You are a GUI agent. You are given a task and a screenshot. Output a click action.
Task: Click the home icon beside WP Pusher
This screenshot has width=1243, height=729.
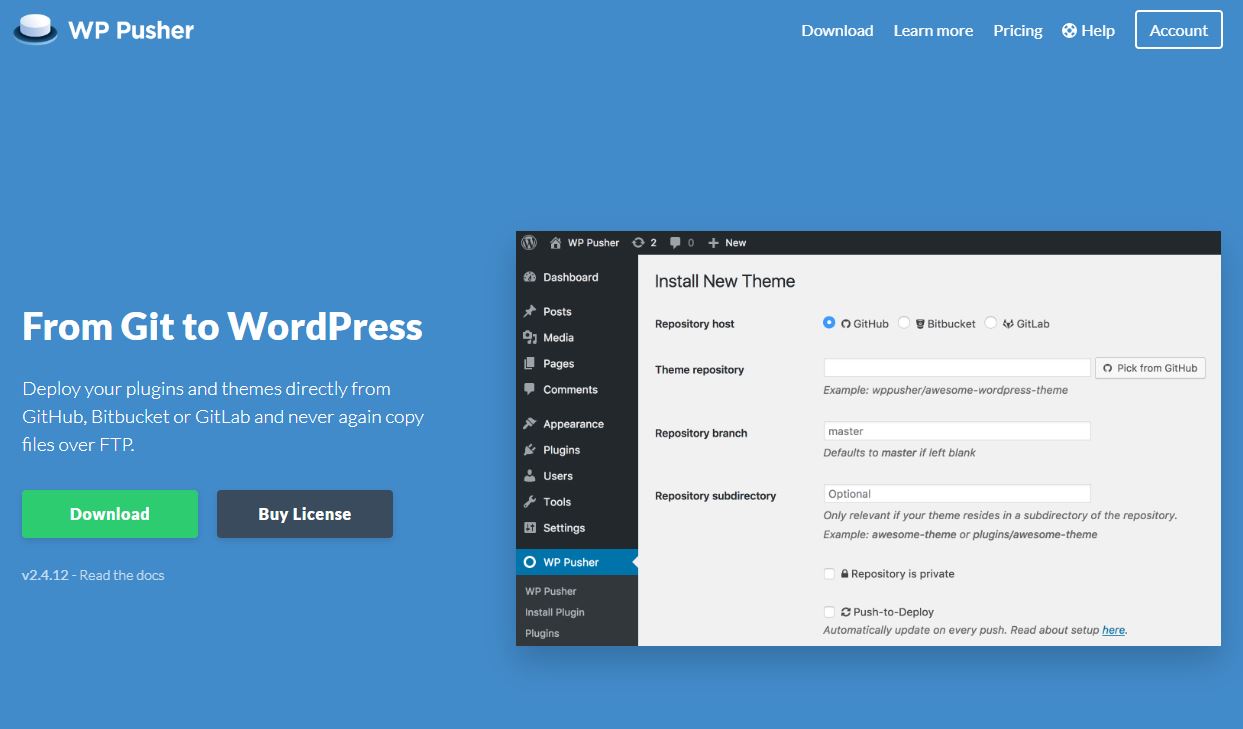(555, 243)
